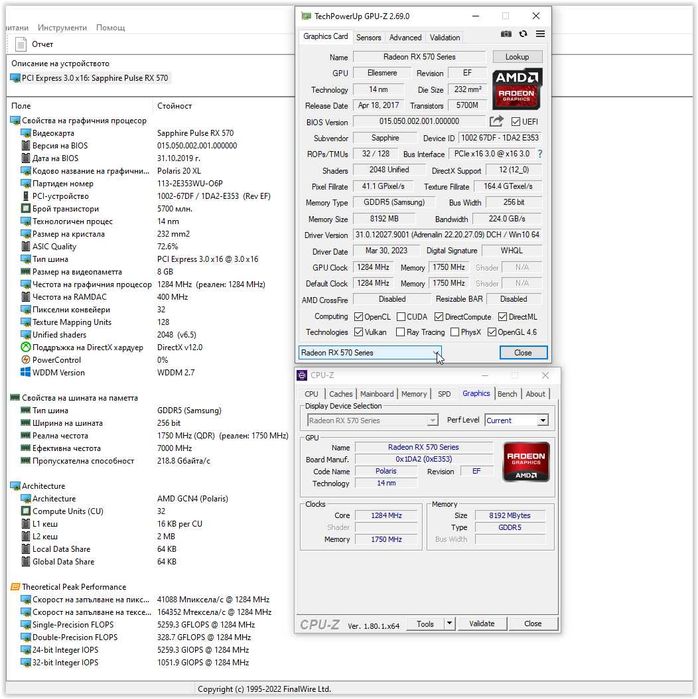698x699 pixels.
Task: Open the Perf Level Current dropdown
Action: [x=516, y=420]
